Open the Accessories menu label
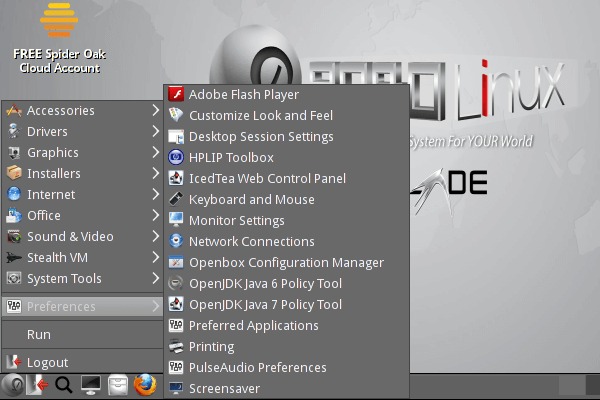 60,111
